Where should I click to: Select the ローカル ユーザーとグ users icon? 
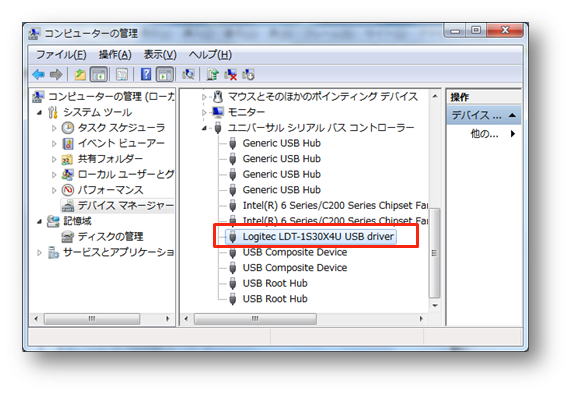pyautogui.click(x=67, y=174)
